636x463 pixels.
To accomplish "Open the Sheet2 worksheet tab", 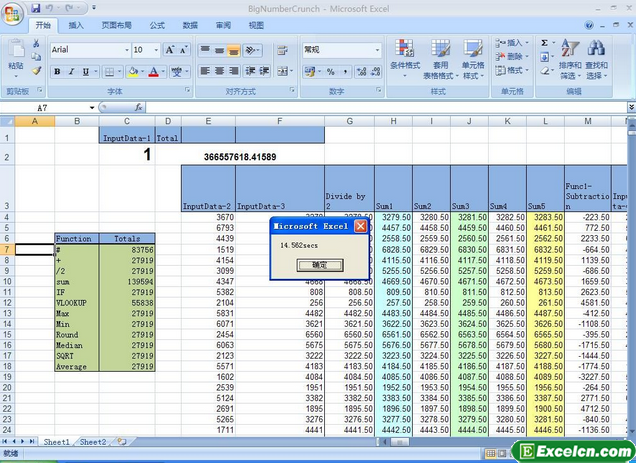I will pyautogui.click(x=93, y=441).
